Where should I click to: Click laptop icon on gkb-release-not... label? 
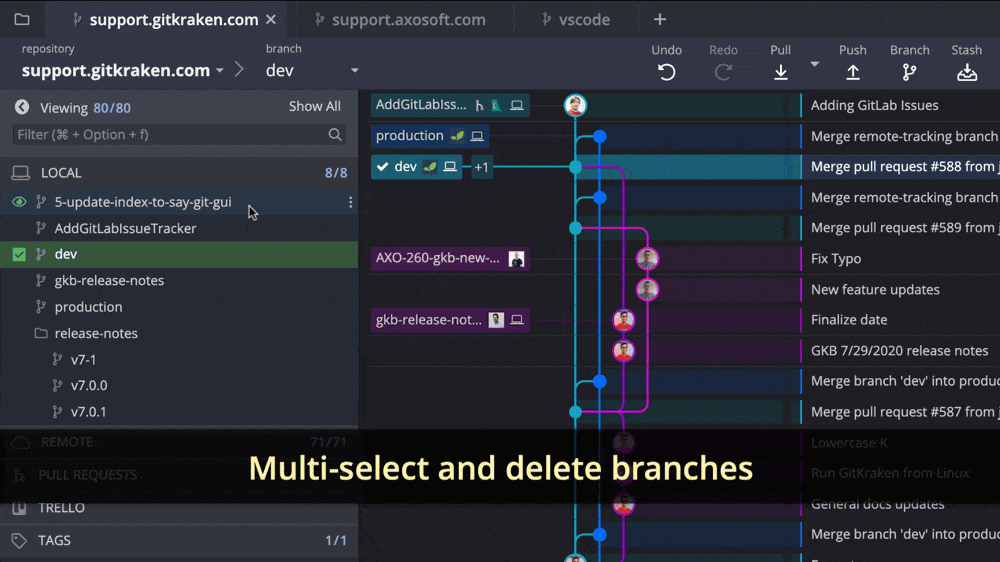(517, 320)
